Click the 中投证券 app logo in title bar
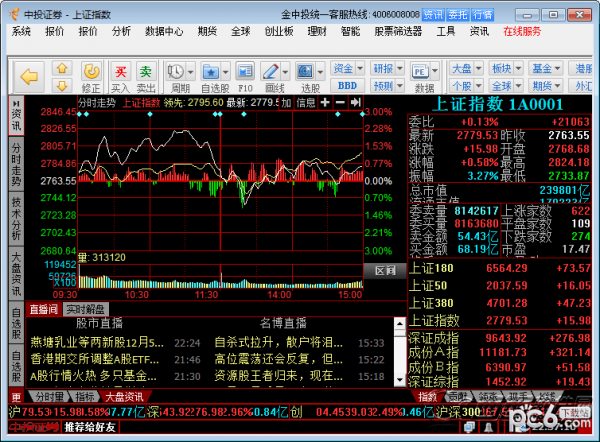600x442 pixels. coord(15,14)
